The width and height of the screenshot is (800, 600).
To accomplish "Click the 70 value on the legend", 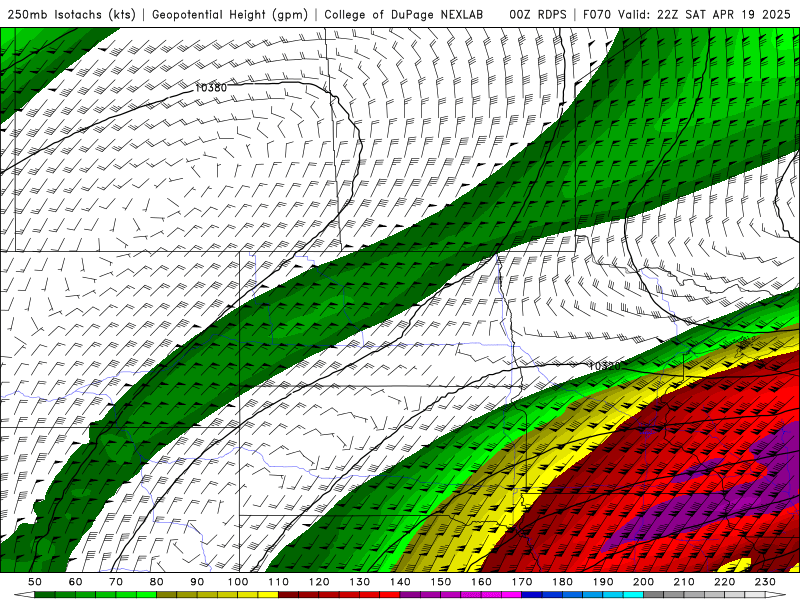I will tap(116, 582).
